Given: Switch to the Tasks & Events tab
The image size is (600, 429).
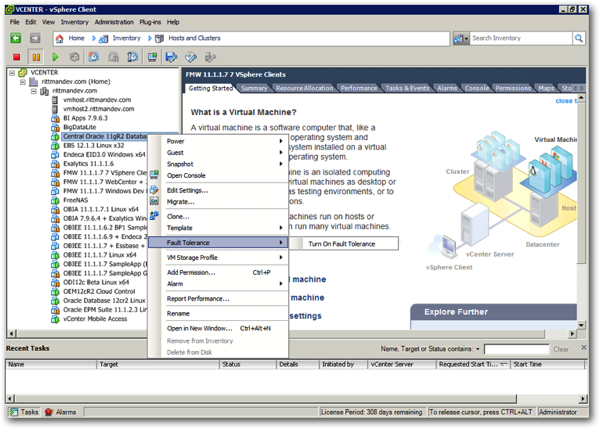Looking at the screenshot, I should [x=407, y=88].
